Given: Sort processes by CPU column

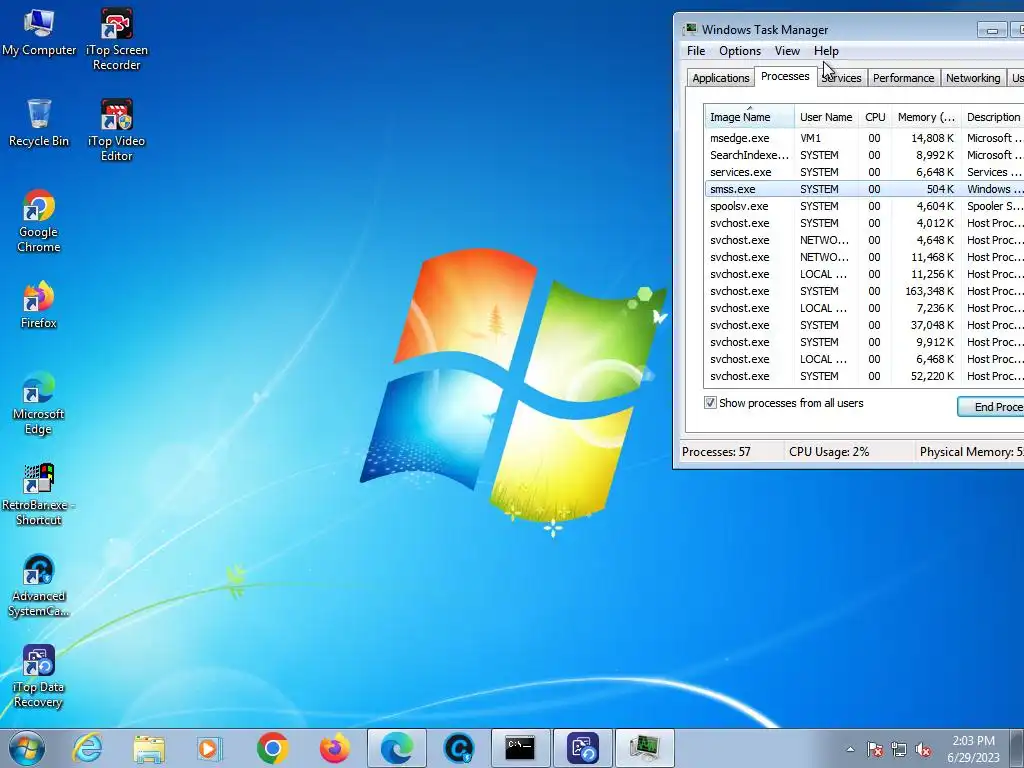Looking at the screenshot, I should pos(875,117).
